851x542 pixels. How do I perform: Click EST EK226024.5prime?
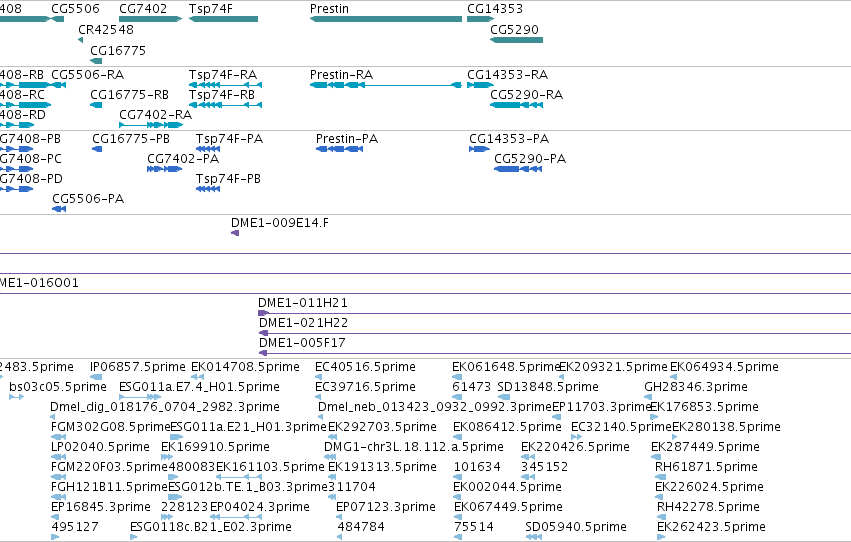click(x=709, y=487)
